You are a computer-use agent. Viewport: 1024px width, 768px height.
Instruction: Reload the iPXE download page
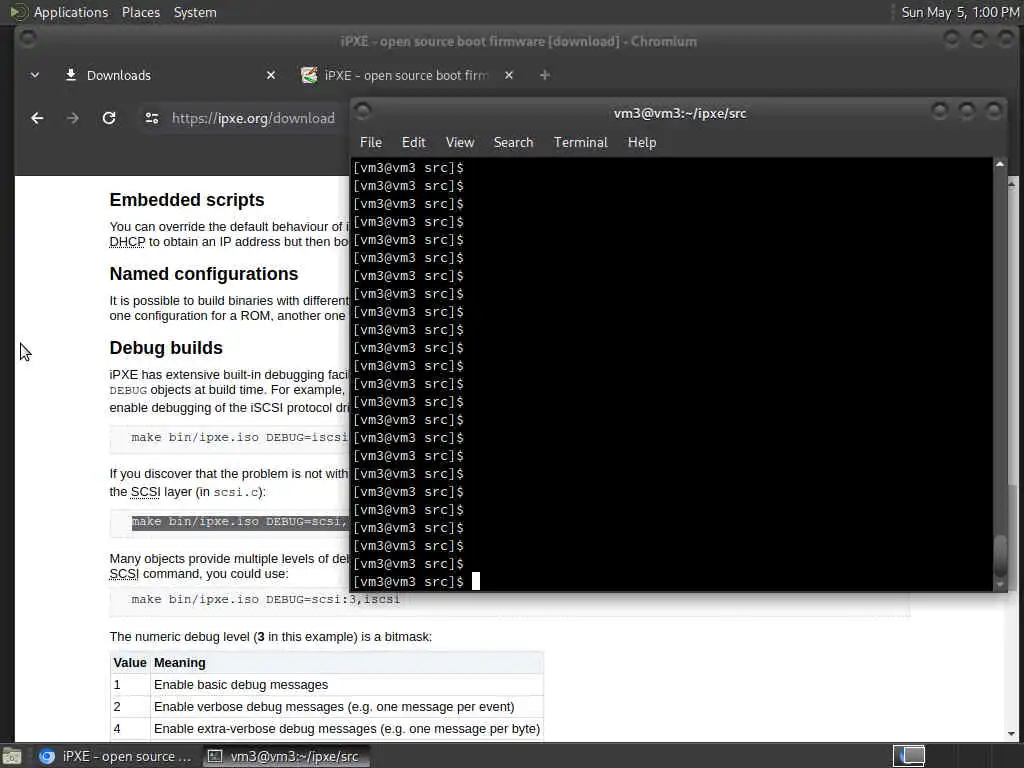pyautogui.click(x=109, y=118)
